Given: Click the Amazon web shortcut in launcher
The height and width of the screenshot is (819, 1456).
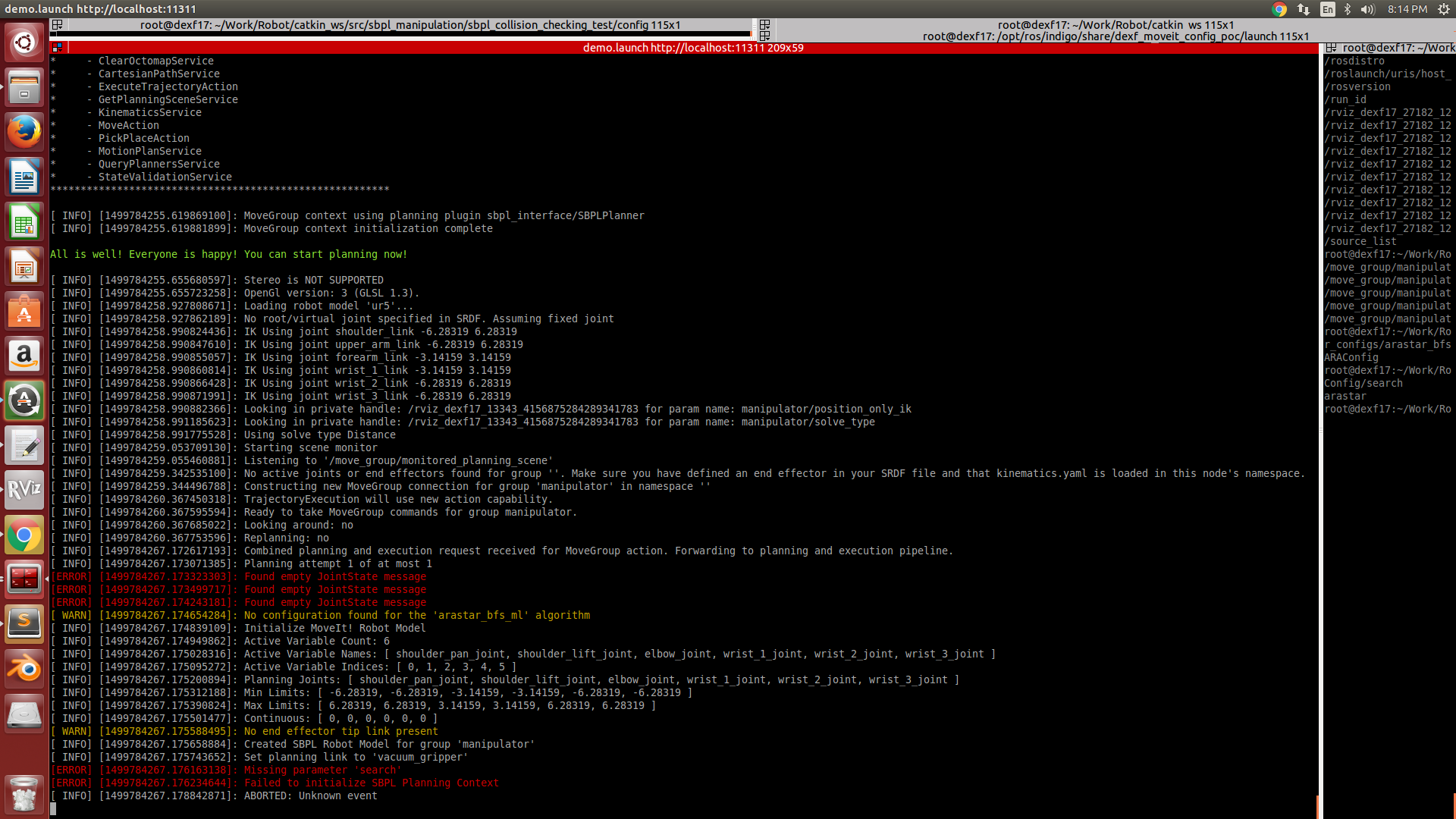Looking at the screenshot, I should [25, 356].
